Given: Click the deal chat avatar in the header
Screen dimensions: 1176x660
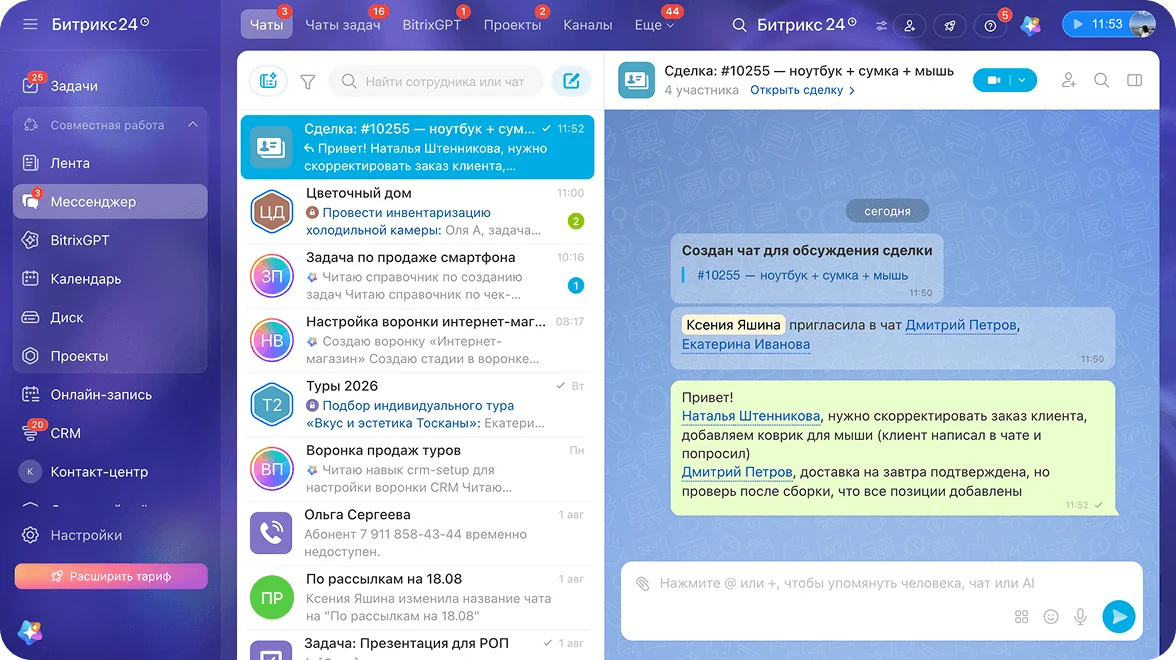Looking at the screenshot, I should [636, 80].
